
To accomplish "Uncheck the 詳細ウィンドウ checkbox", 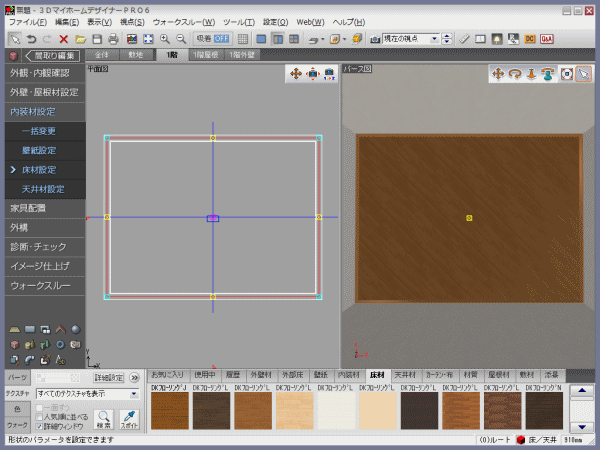I will (39, 426).
